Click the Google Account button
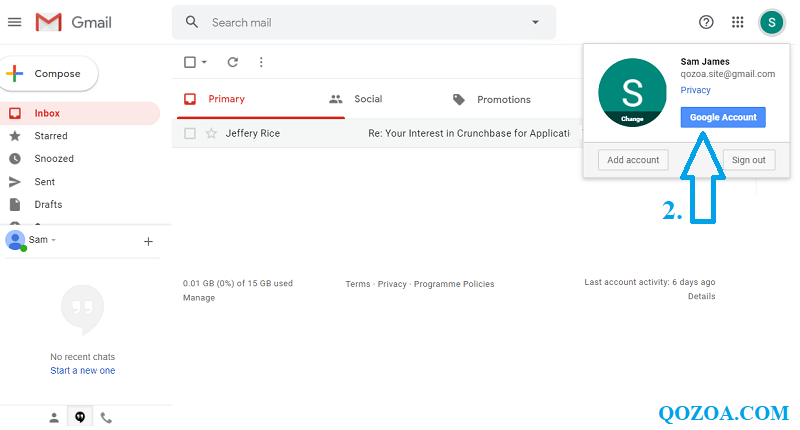800x430 pixels. [723, 117]
